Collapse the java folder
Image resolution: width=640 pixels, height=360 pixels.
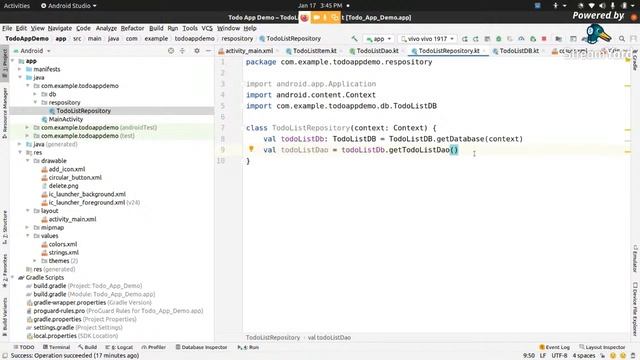[20, 77]
